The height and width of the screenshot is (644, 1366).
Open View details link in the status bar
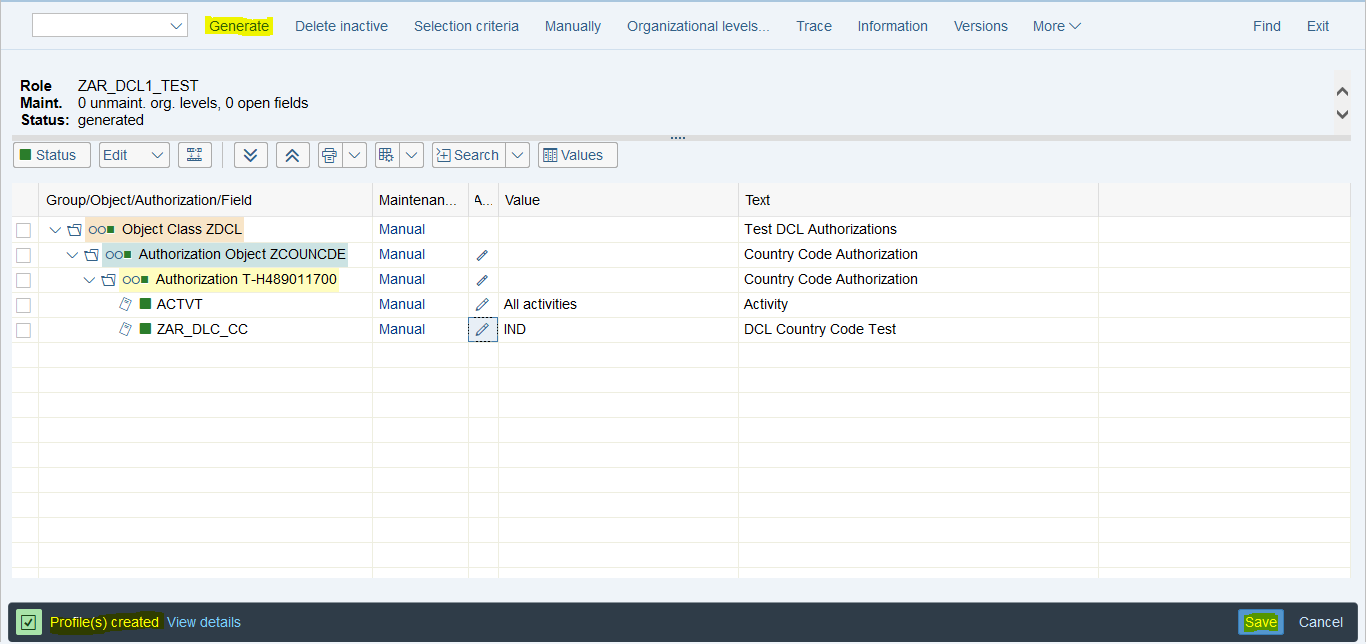coord(204,621)
